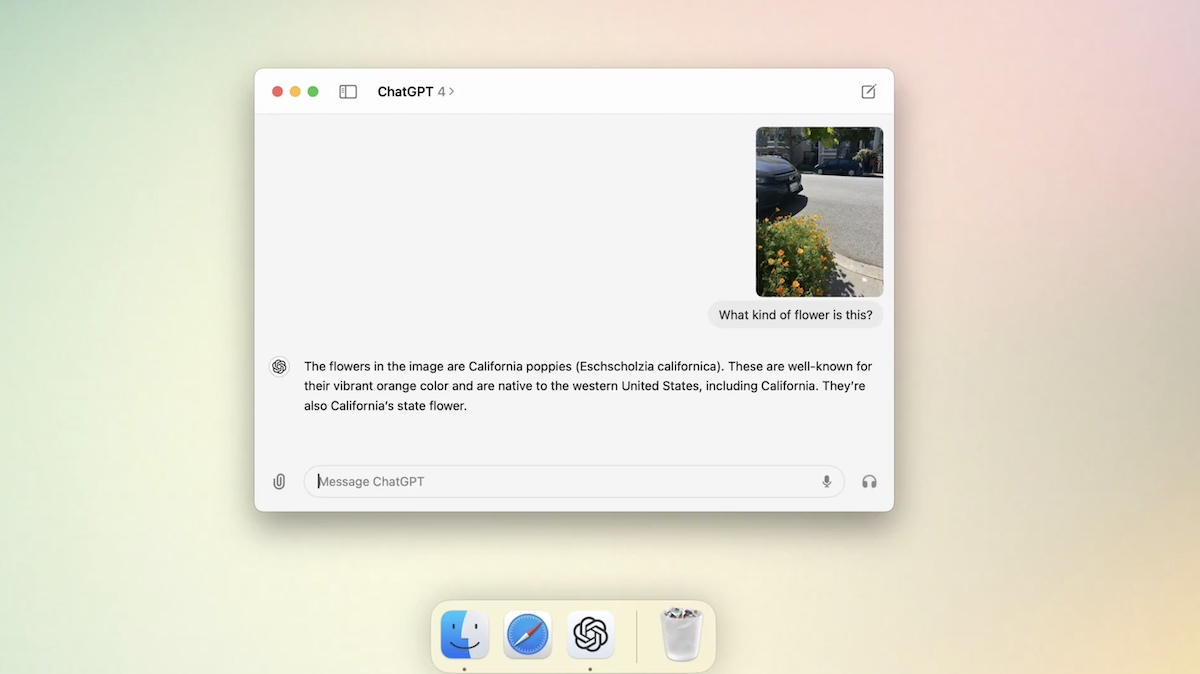Screen dimensions: 1200x674
Task: Minimize the ChatGPT window with the yellow button
Action: pyautogui.click(x=295, y=92)
